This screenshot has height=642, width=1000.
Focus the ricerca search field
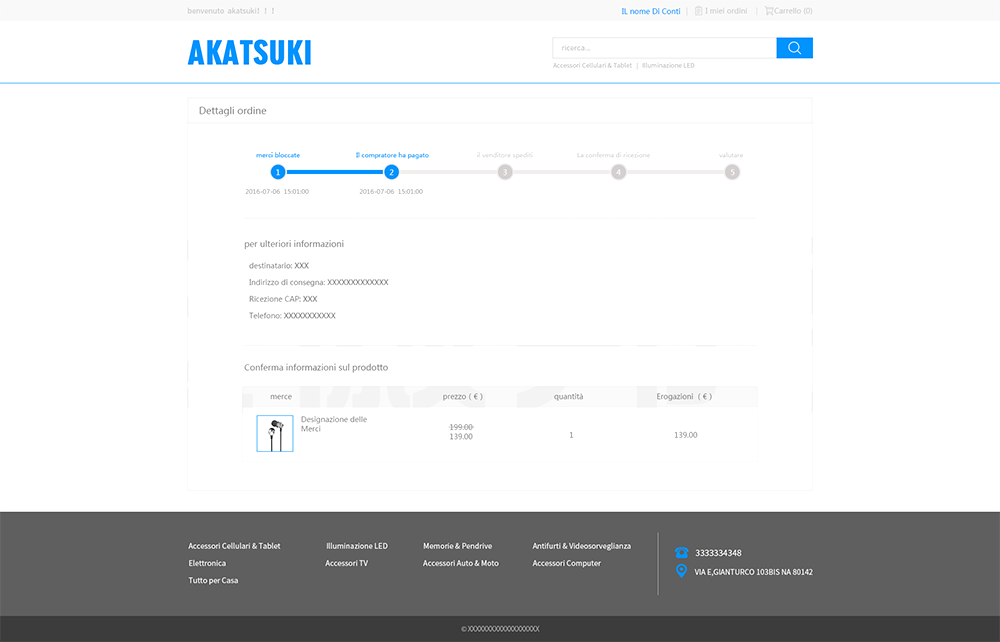coord(664,48)
